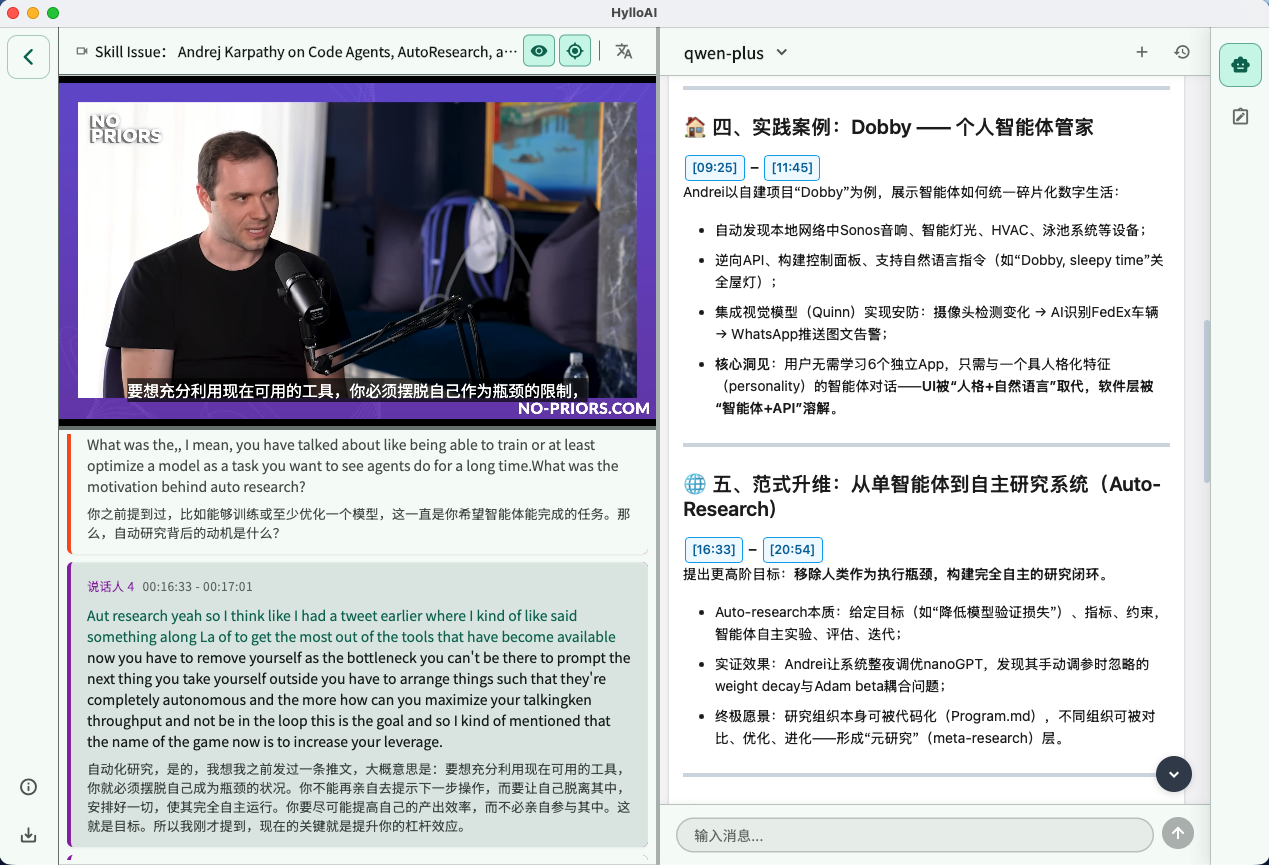This screenshot has height=865, width=1269.
Task: Start a new chat with plus icon
Action: 1142,52
